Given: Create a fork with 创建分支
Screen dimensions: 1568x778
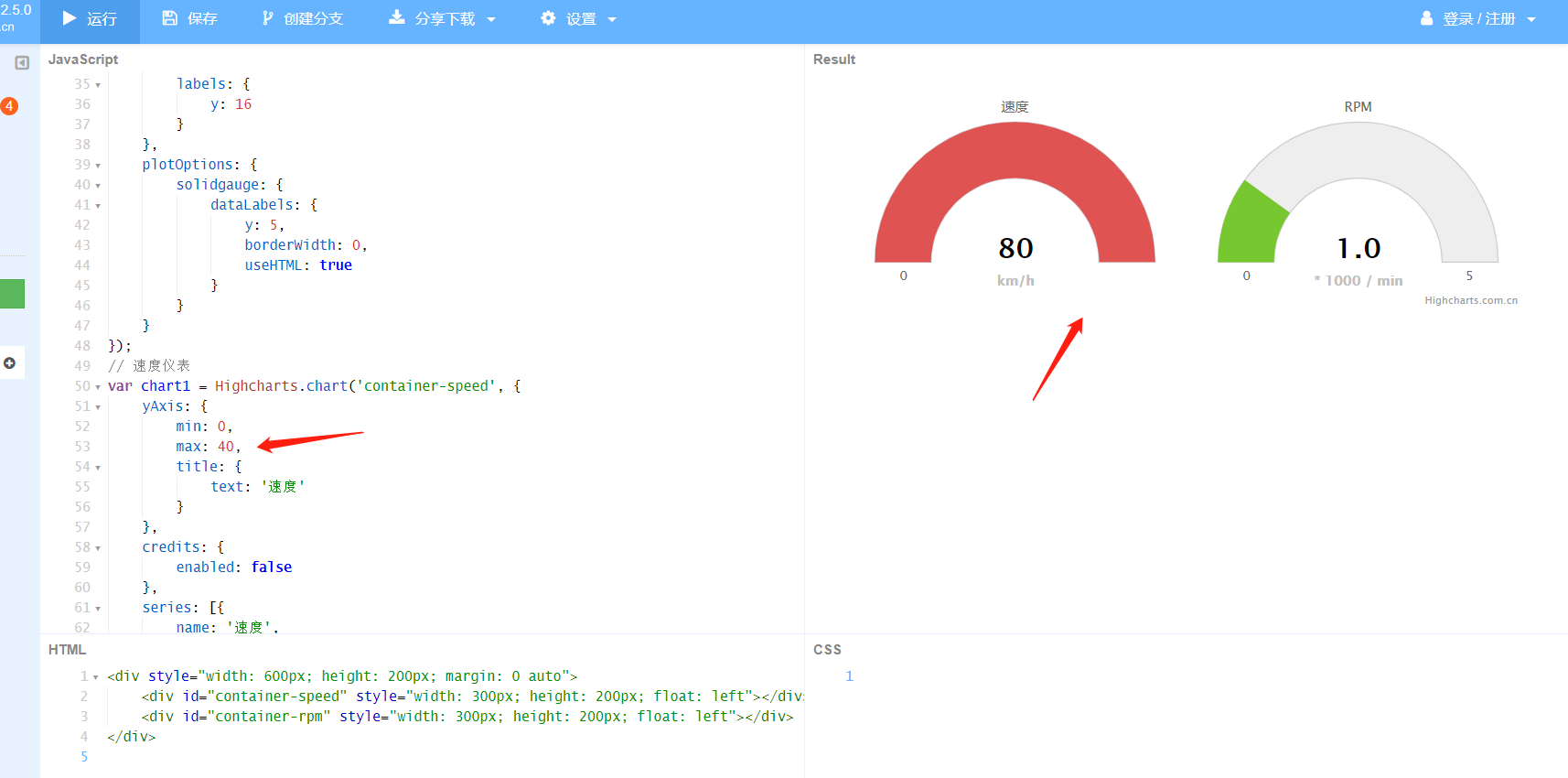Looking at the screenshot, I should (302, 18).
